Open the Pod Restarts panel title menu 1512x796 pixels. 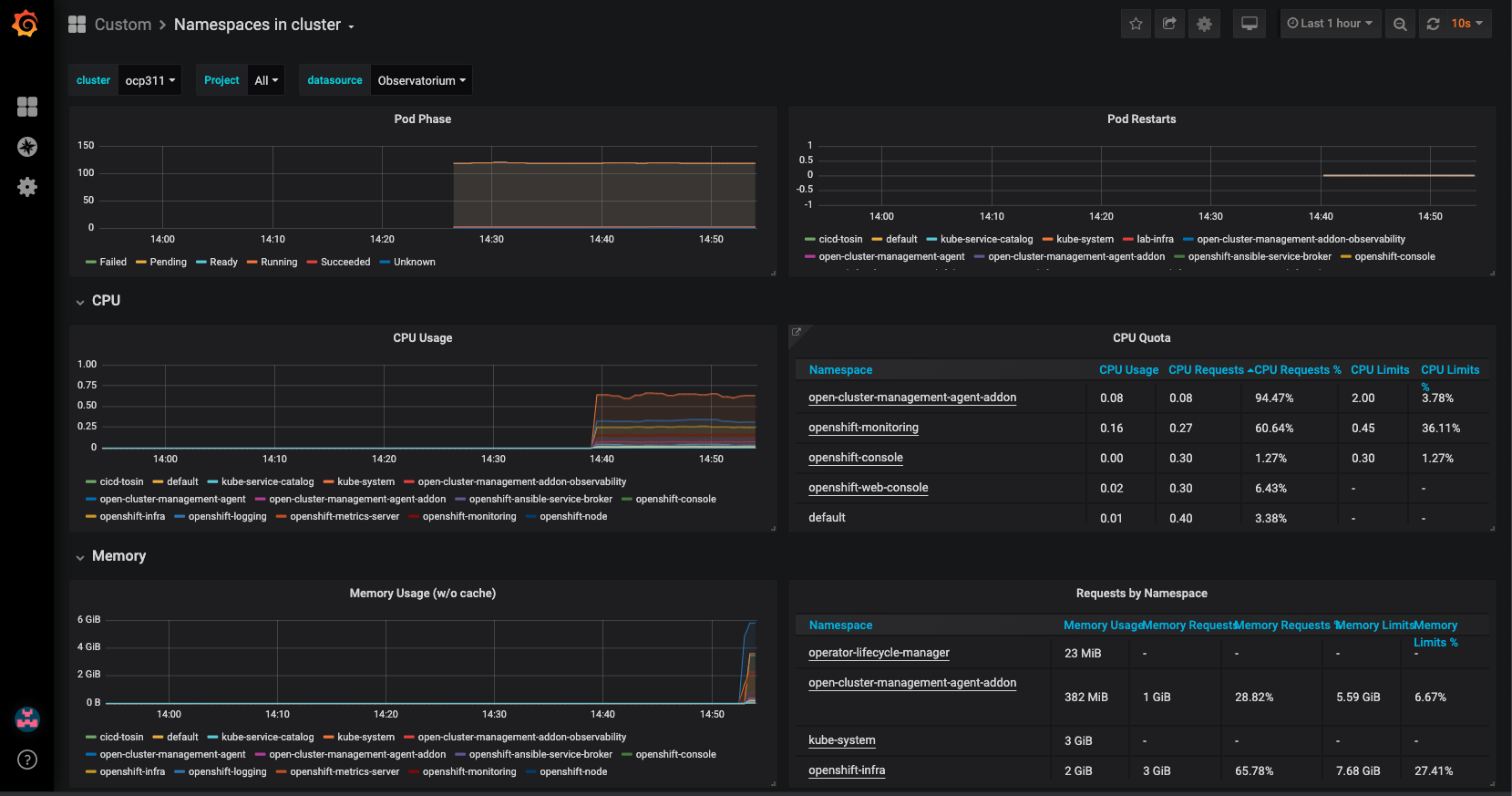coord(1141,119)
